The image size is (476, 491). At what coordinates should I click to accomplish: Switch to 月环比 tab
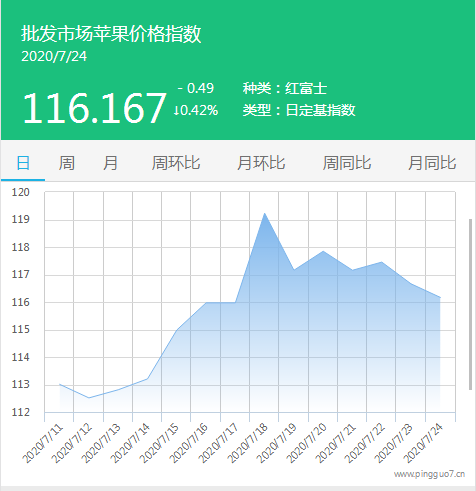point(261,163)
